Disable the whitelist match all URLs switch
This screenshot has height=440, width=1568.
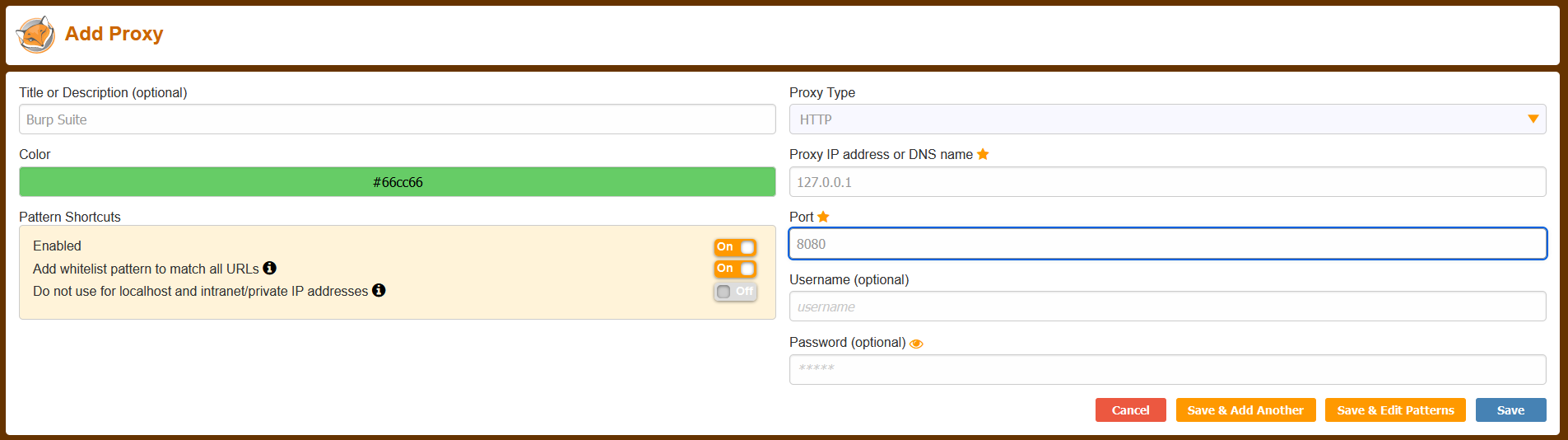[x=735, y=269]
